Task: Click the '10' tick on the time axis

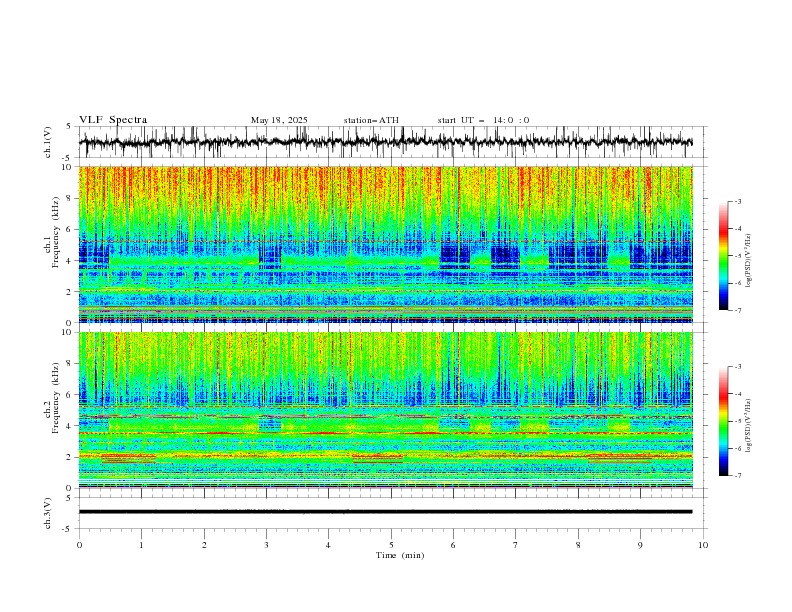Action: point(703,545)
